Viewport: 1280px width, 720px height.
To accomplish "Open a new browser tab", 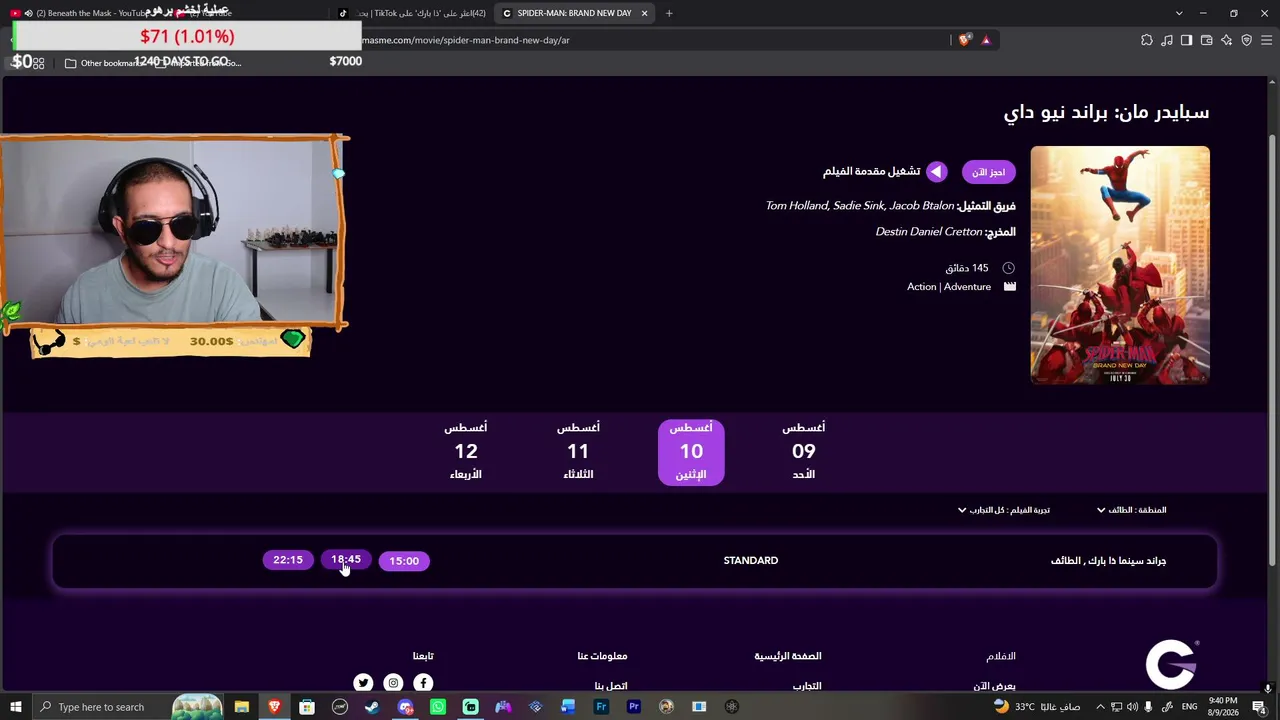I will click(669, 13).
